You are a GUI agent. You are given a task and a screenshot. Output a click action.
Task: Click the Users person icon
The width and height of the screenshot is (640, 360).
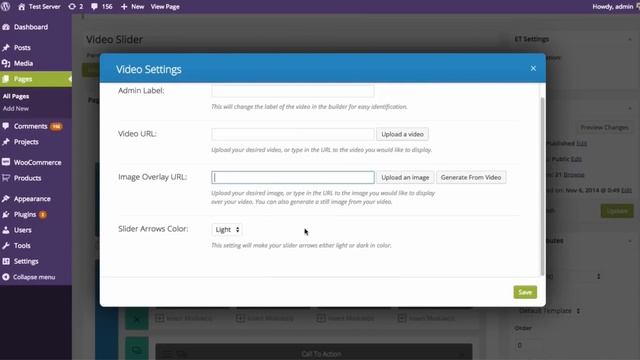6,230
